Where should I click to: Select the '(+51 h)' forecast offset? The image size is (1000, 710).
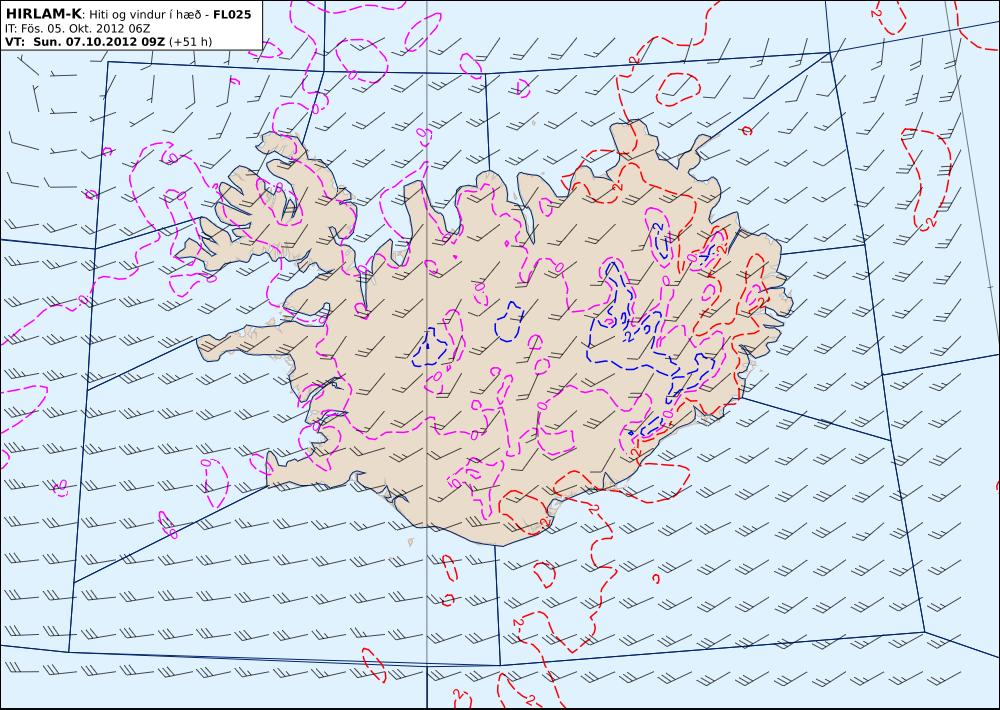coord(191,42)
